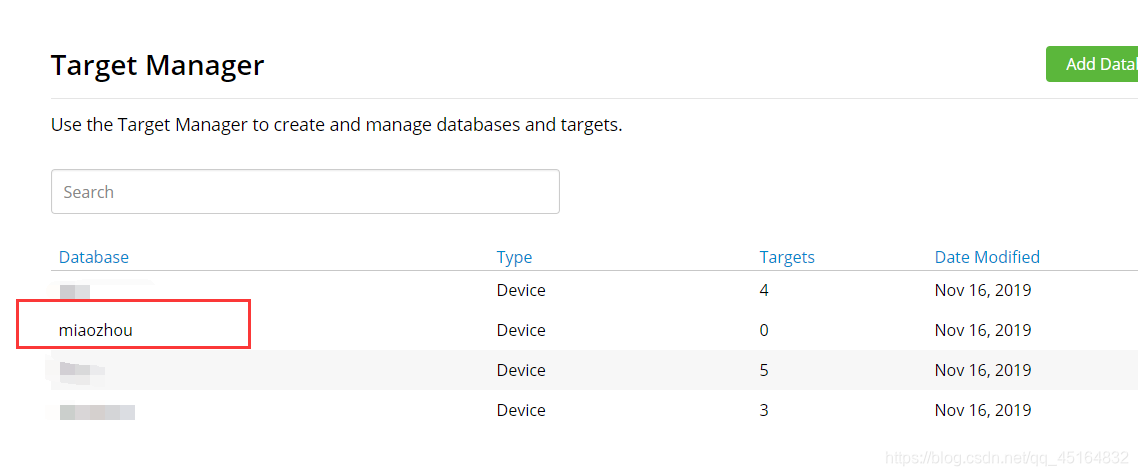The width and height of the screenshot is (1138, 476).
Task: Sort the list by Database column header
Action: tap(94, 257)
